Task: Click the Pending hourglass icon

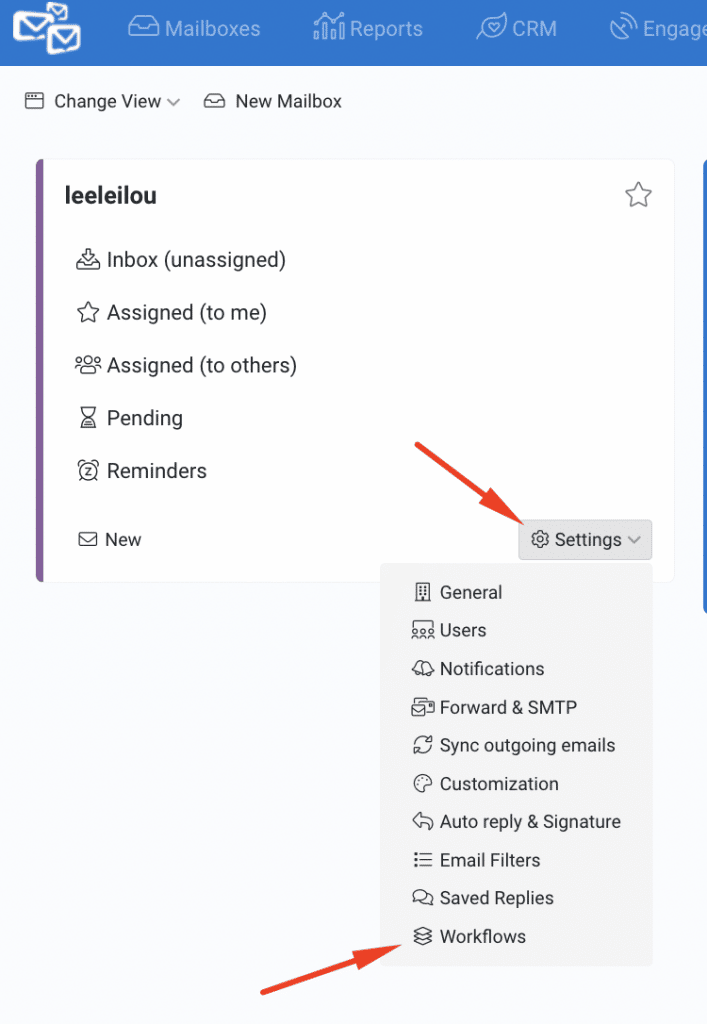Action: point(88,418)
